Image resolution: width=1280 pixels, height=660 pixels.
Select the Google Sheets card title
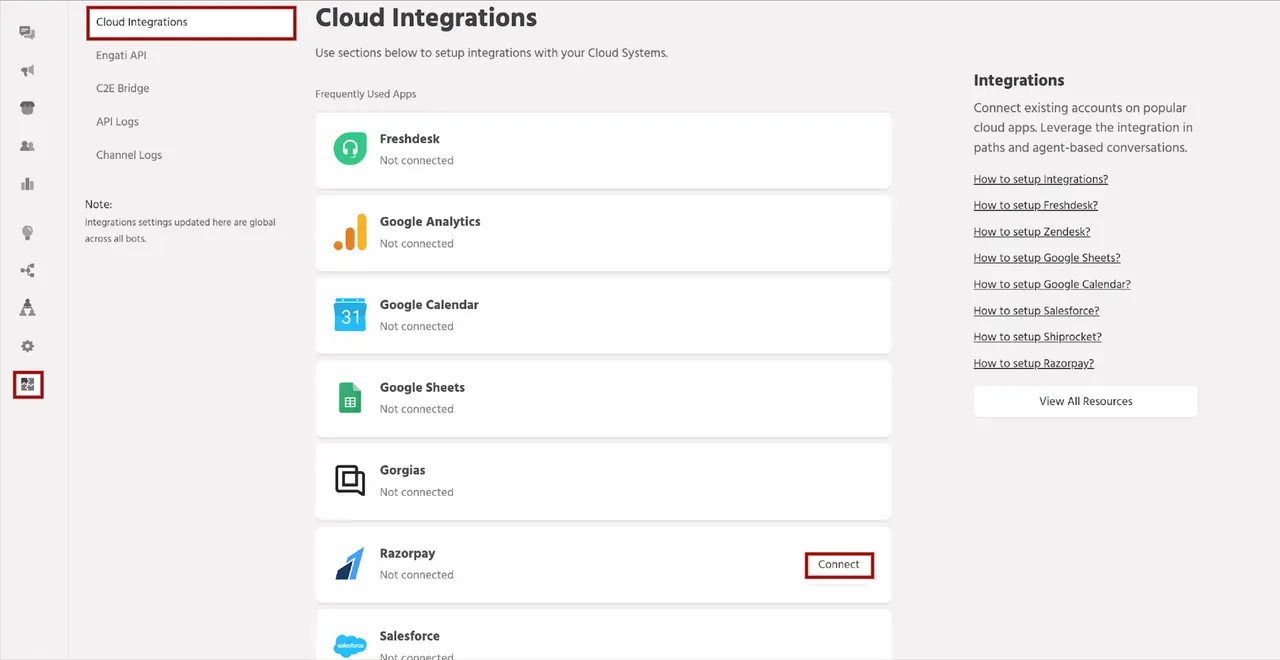point(422,388)
